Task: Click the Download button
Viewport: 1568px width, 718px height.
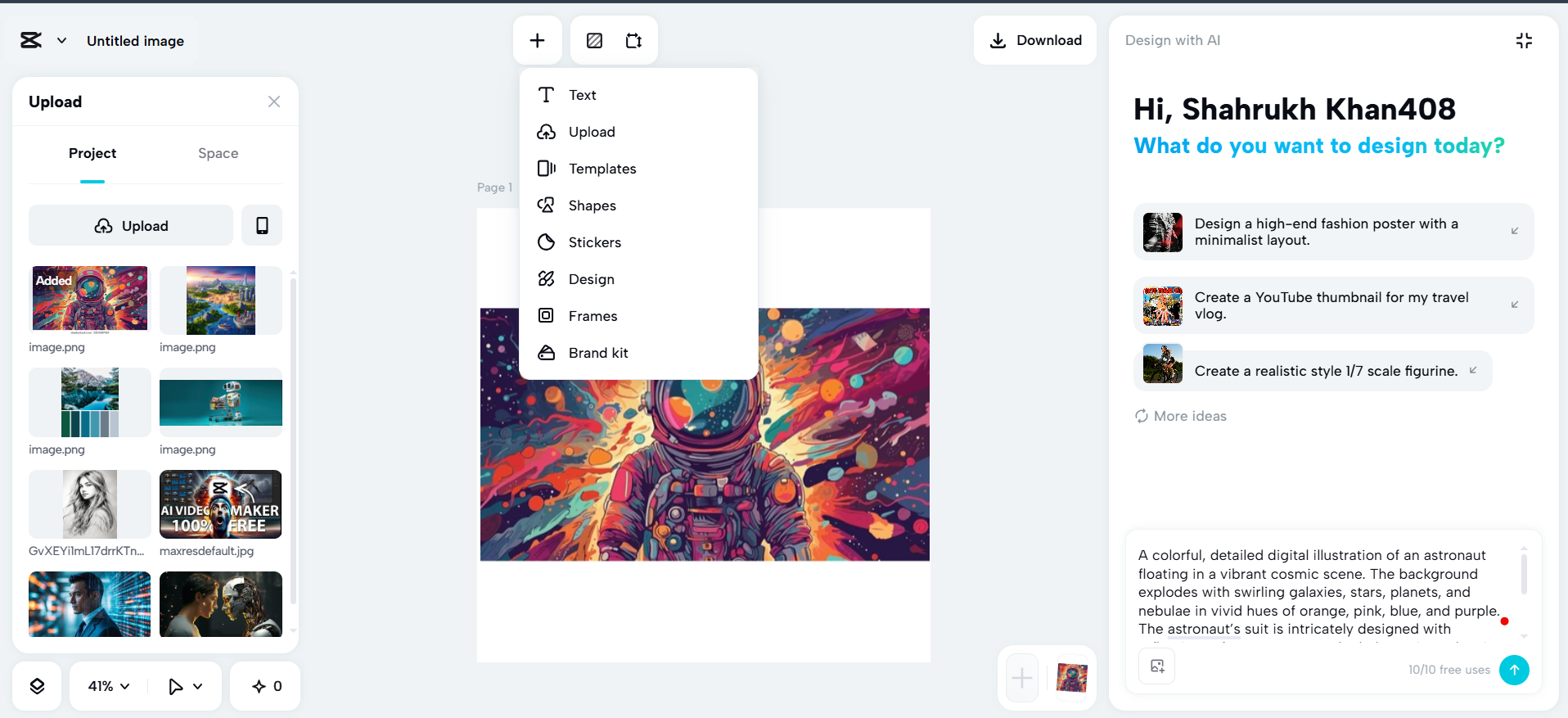Action: pos(1035,40)
